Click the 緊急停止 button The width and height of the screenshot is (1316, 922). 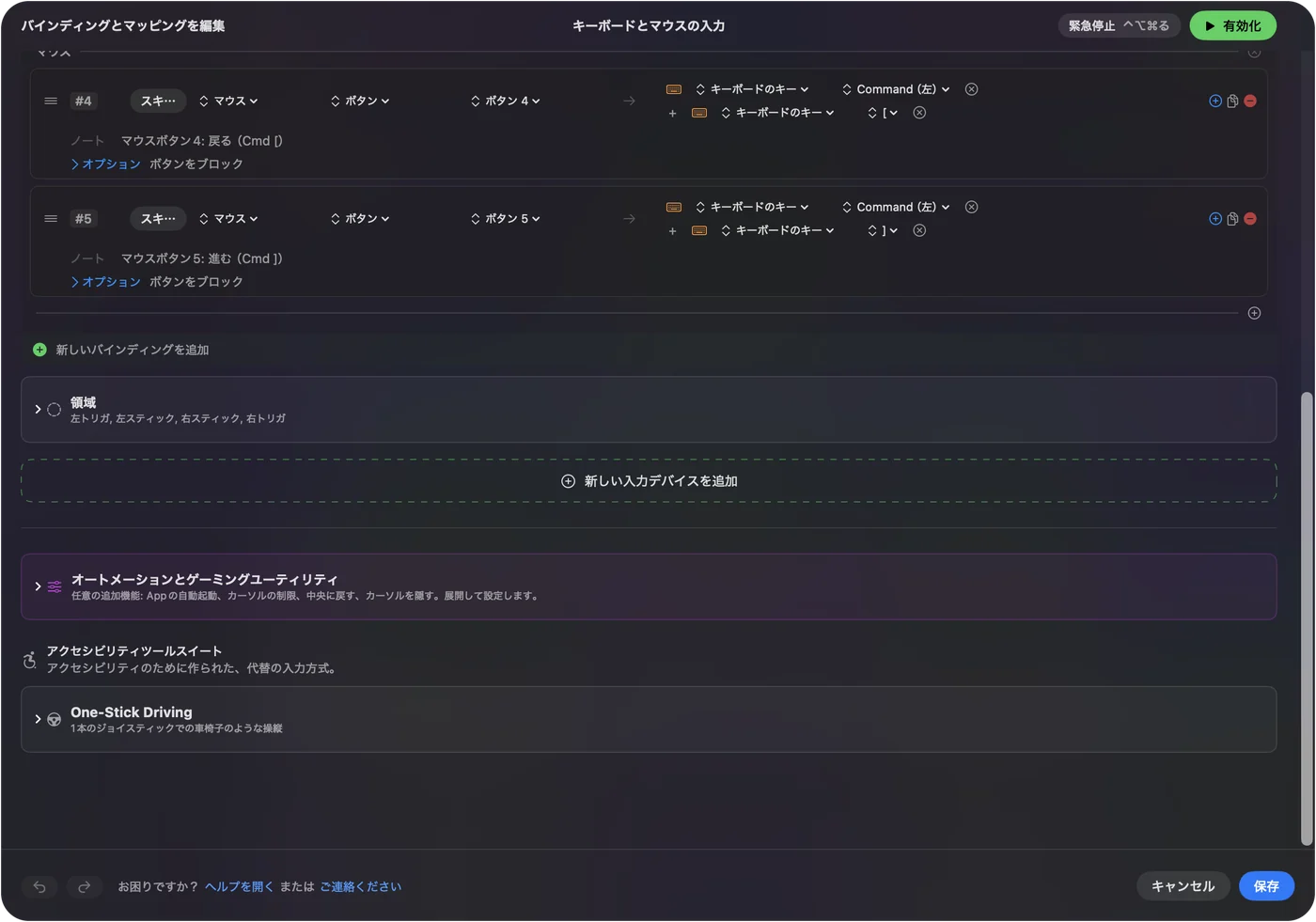pyautogui.click(x=1119, y=26)
